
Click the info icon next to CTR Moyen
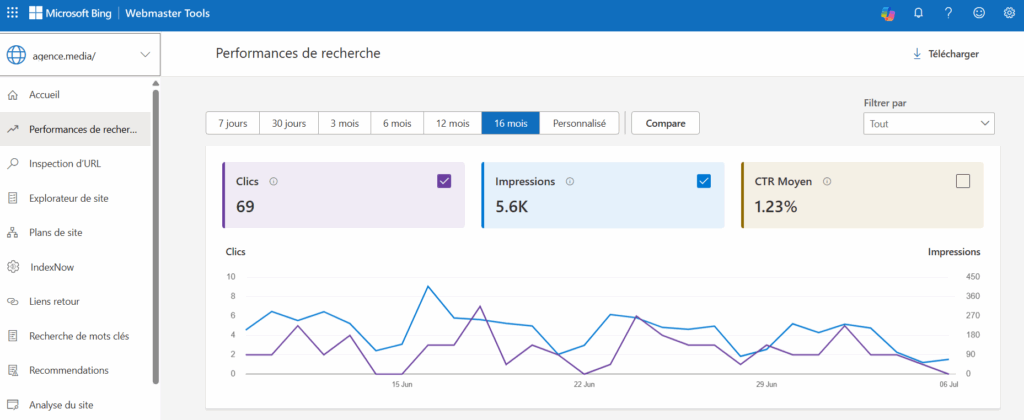click(827, 182)
